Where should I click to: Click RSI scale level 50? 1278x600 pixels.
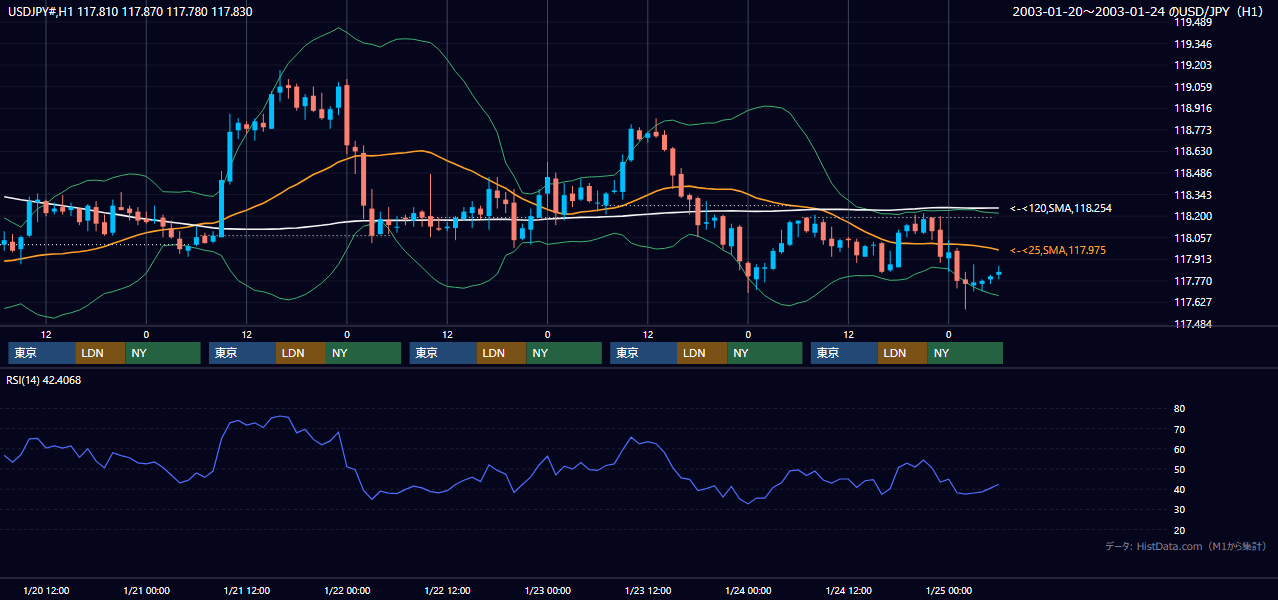click(x=1179, y=469)
